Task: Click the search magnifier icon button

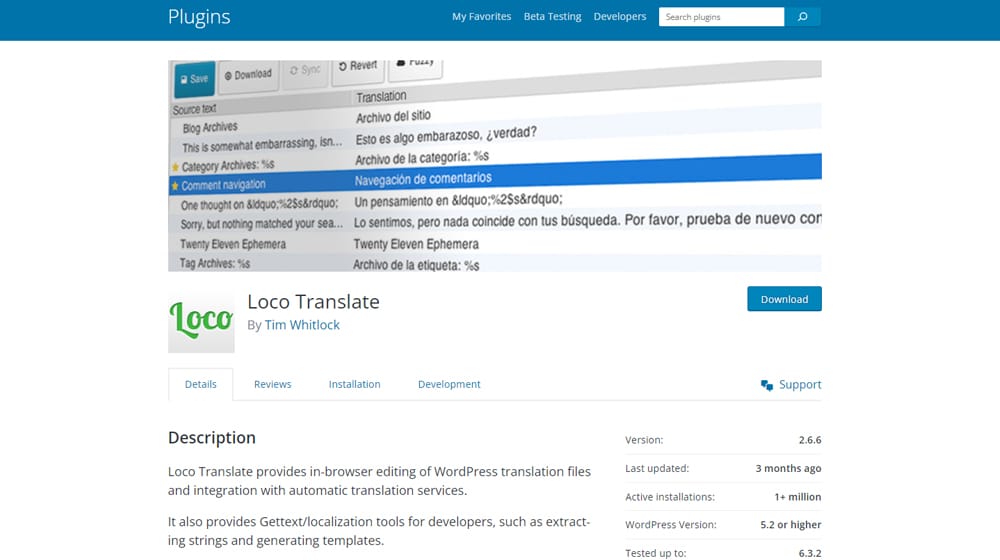Action: (802, 17)
